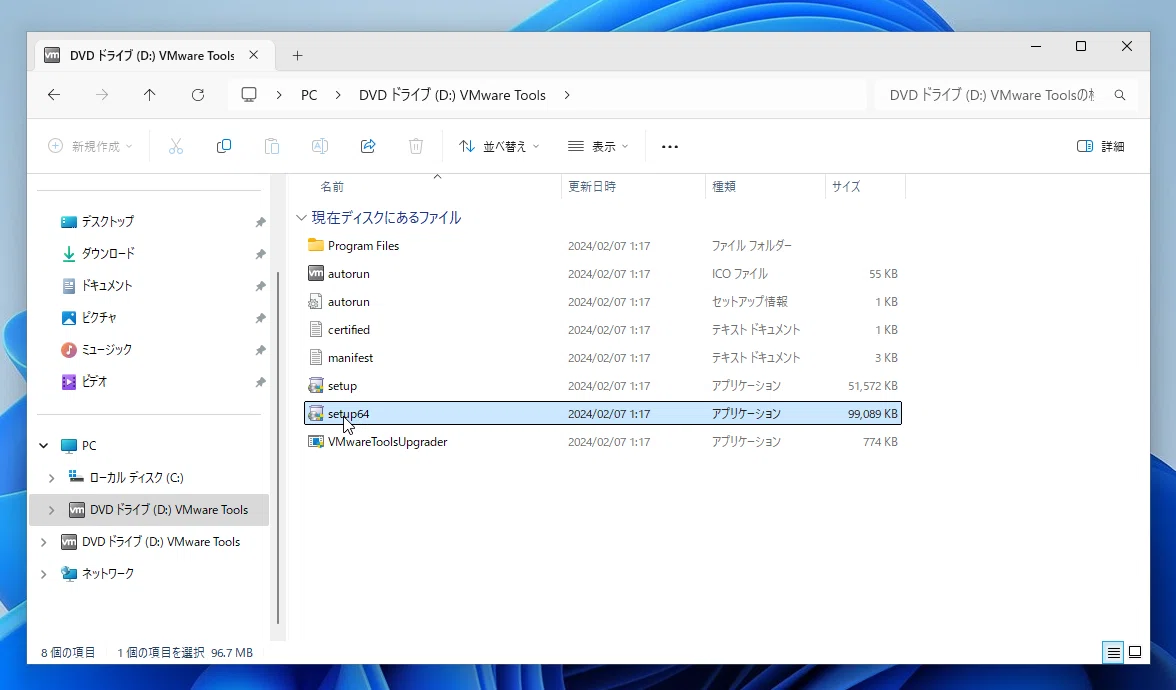Viewport: 1176px width, 690px height.
Task: Click the Rename icon in the toolbar
Action: coord(320,146)
